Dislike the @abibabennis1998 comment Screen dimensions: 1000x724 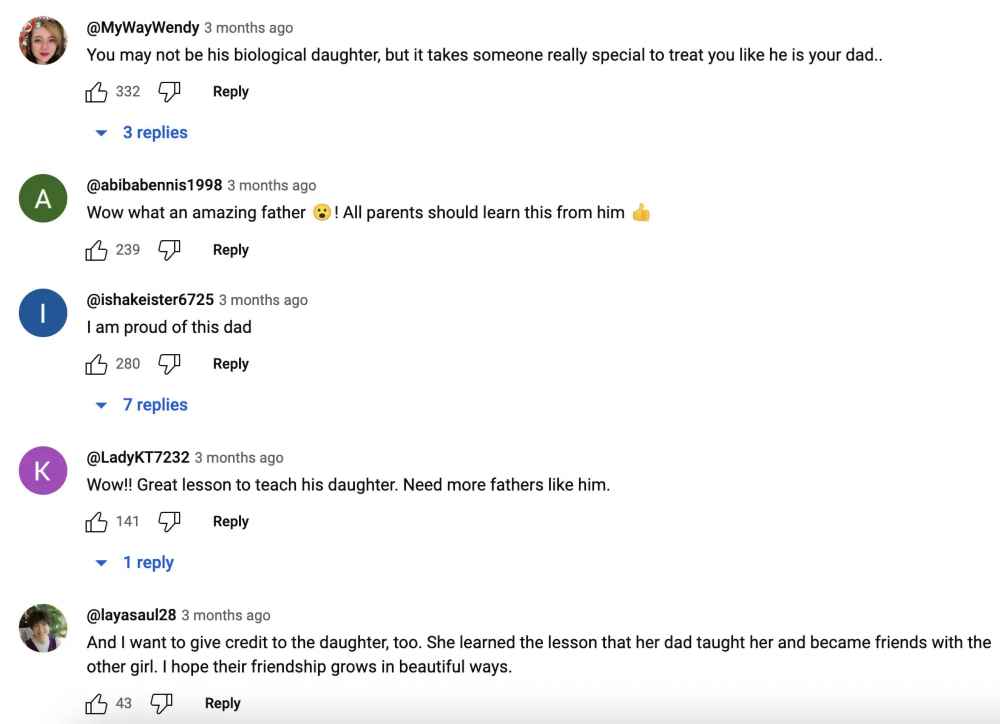[169, 250]
